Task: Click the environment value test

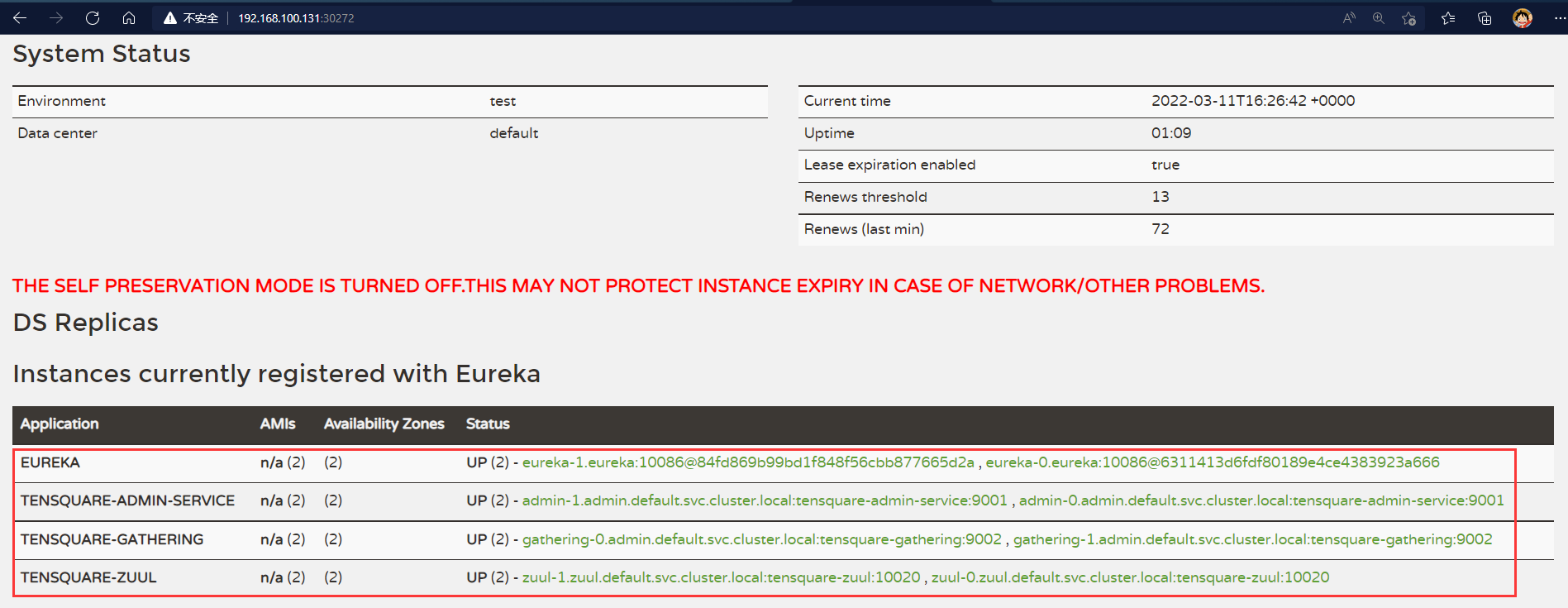Action: 503,101
